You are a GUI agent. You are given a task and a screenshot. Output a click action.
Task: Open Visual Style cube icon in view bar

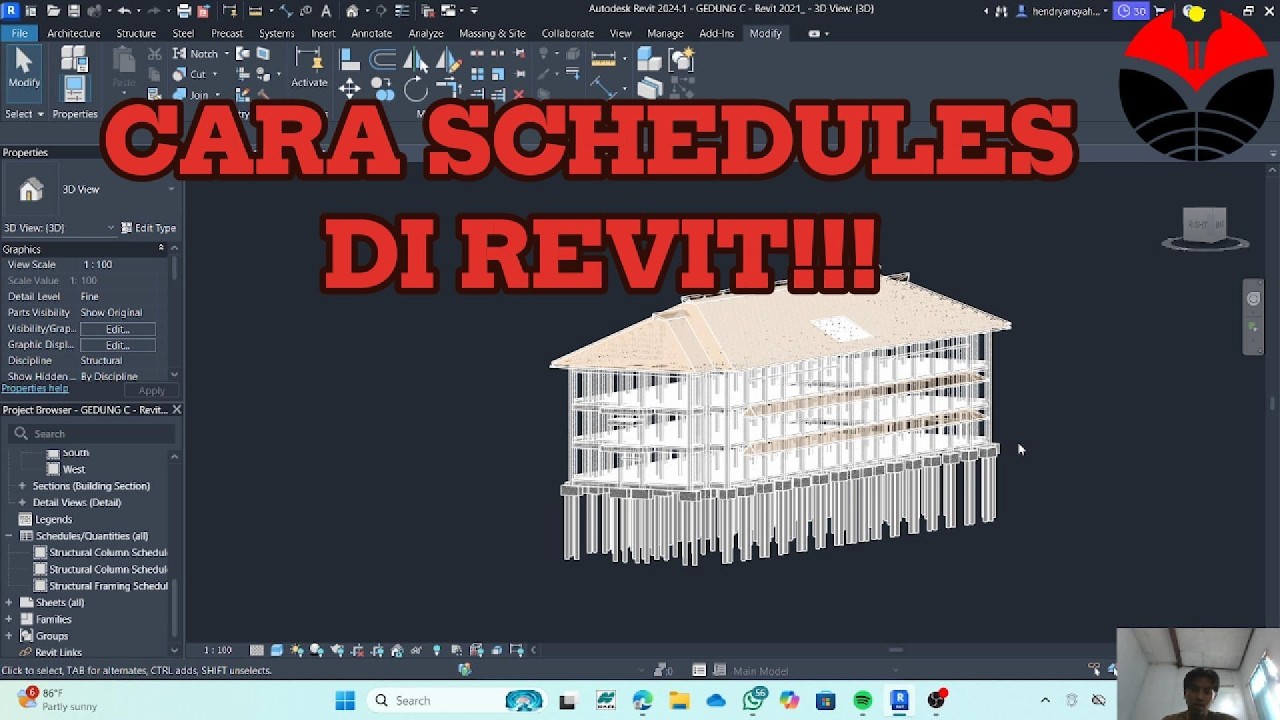tap(277, 650)
